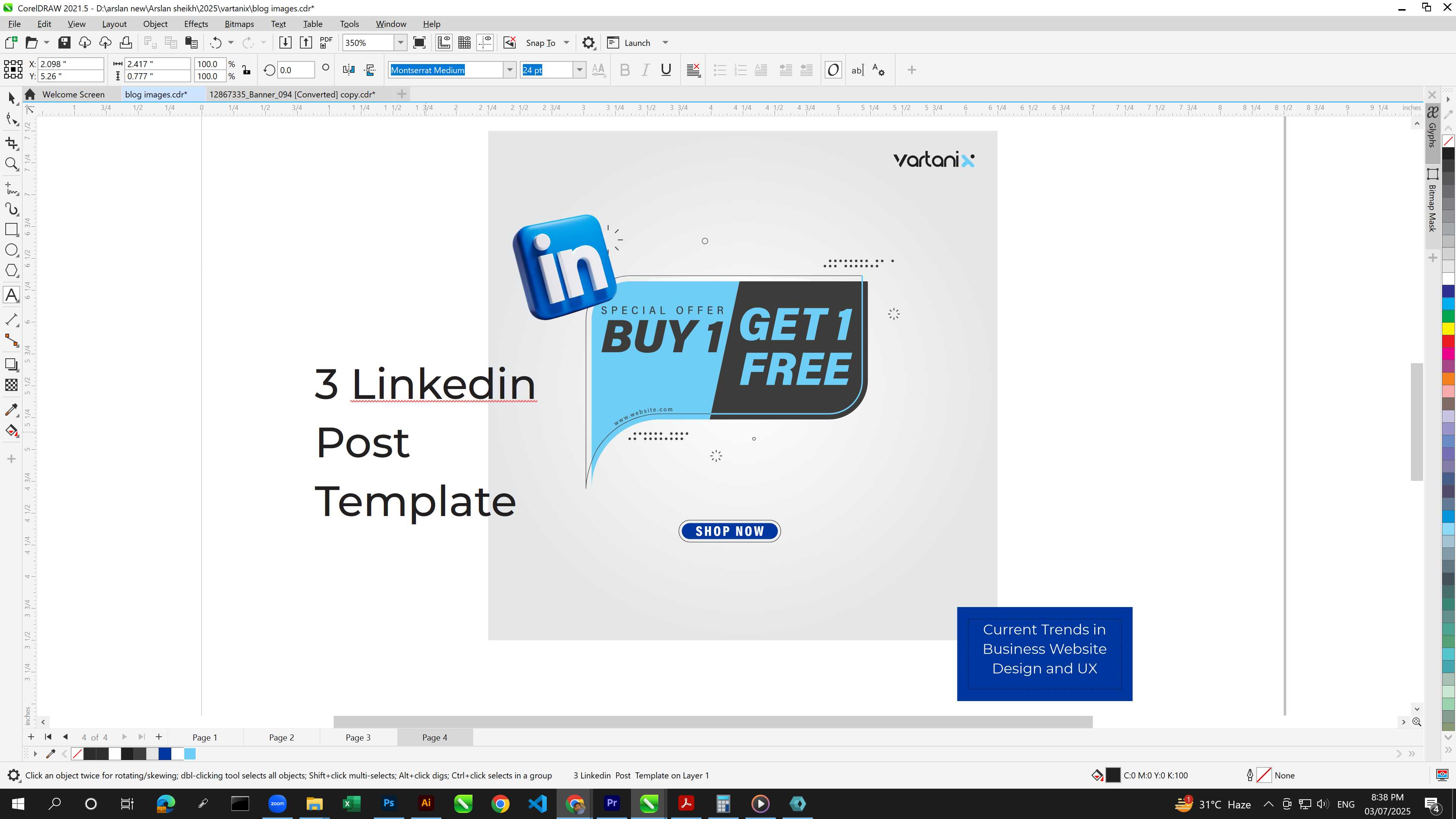Select the Polygon tool
This screenshot has height=819, width=1456.
pyautogui.click(x=11, y=270)
